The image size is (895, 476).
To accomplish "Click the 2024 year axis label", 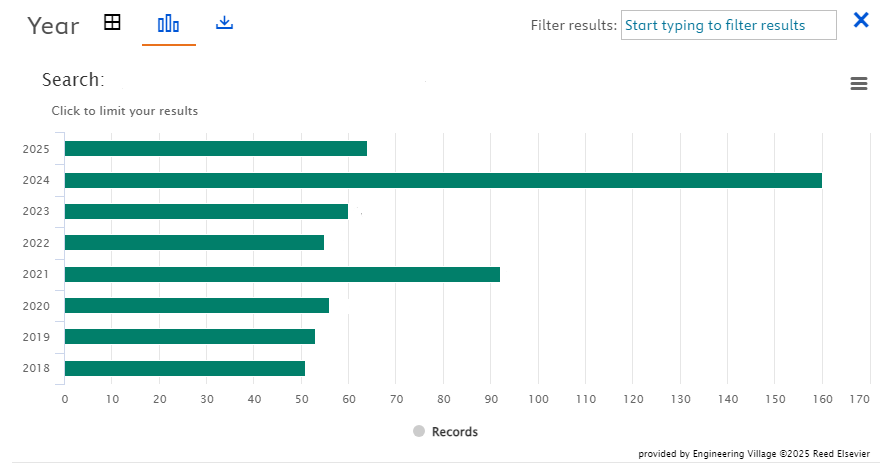I will coord(36,181).
